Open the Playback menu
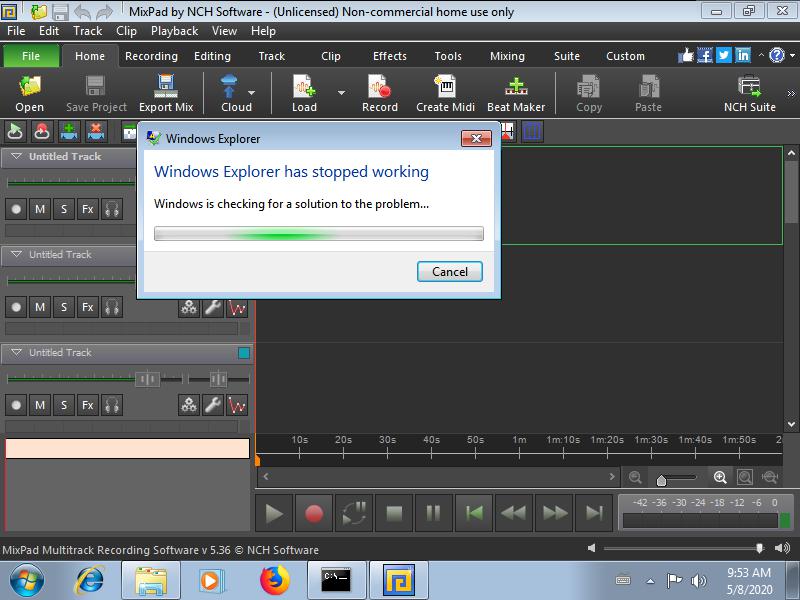 tap(174, 31)
